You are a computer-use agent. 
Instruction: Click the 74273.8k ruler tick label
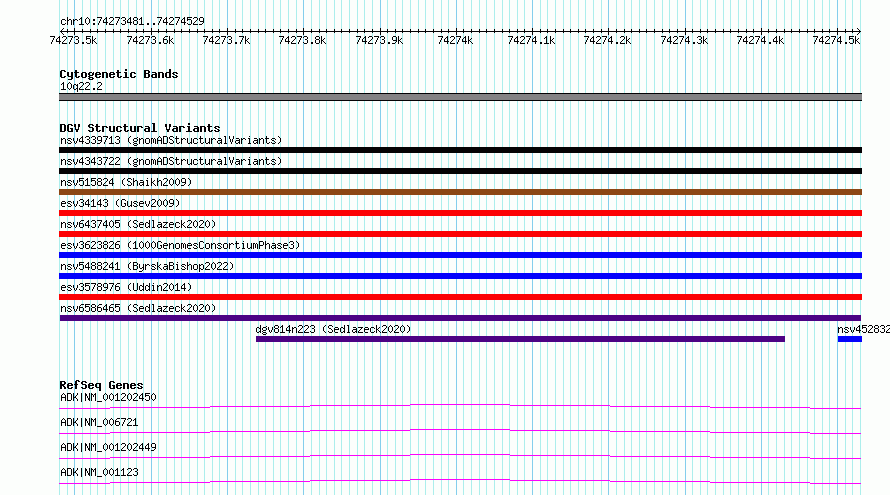click(x=303, y=40)
